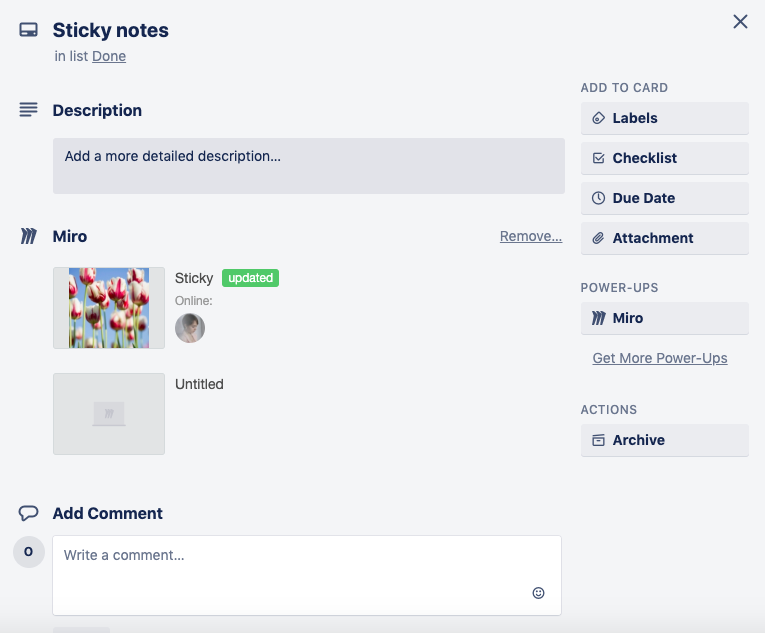
Task: Close the card dialog with X
Action: coord(740,22)
